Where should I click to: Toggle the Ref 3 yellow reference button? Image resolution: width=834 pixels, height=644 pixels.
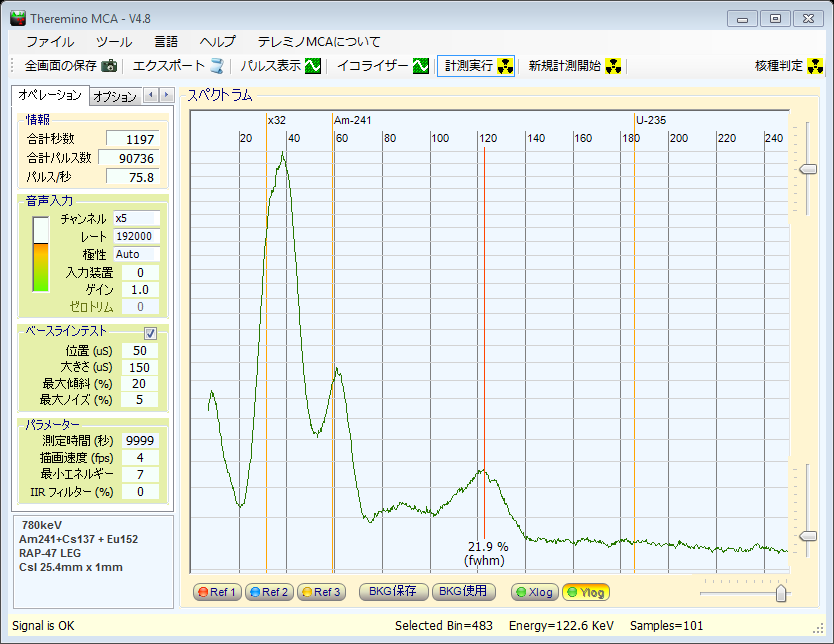pyautogui.click(x=321, y=592)
